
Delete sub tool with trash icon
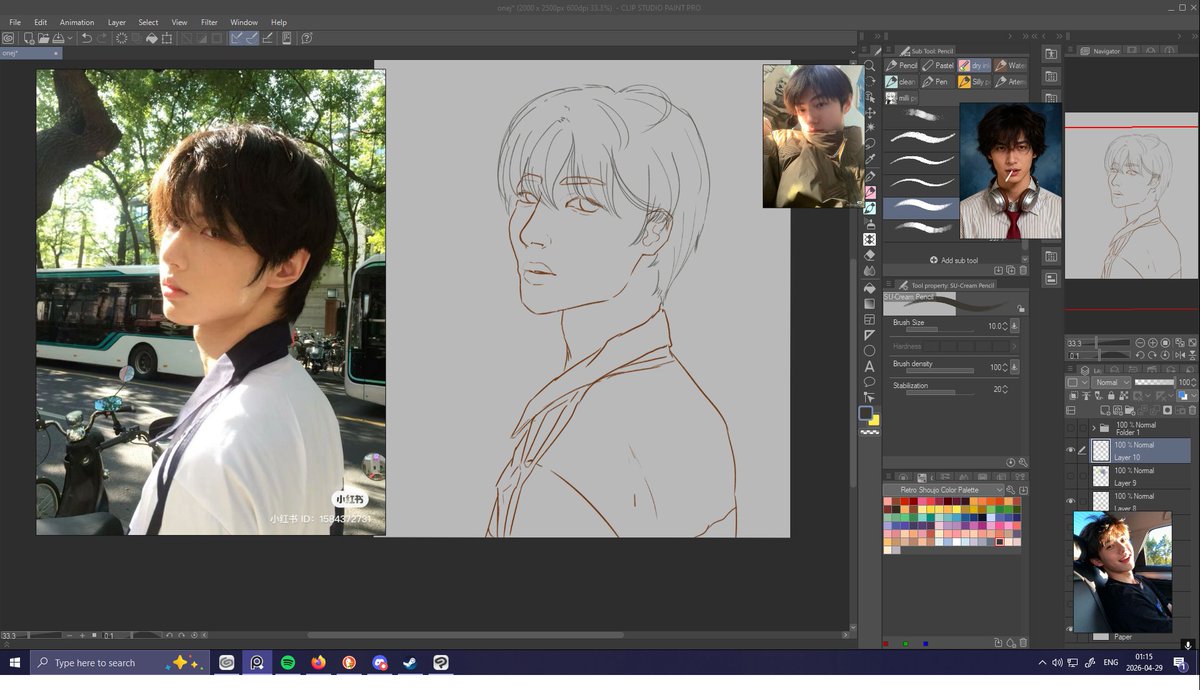(x=1023, y=270)
